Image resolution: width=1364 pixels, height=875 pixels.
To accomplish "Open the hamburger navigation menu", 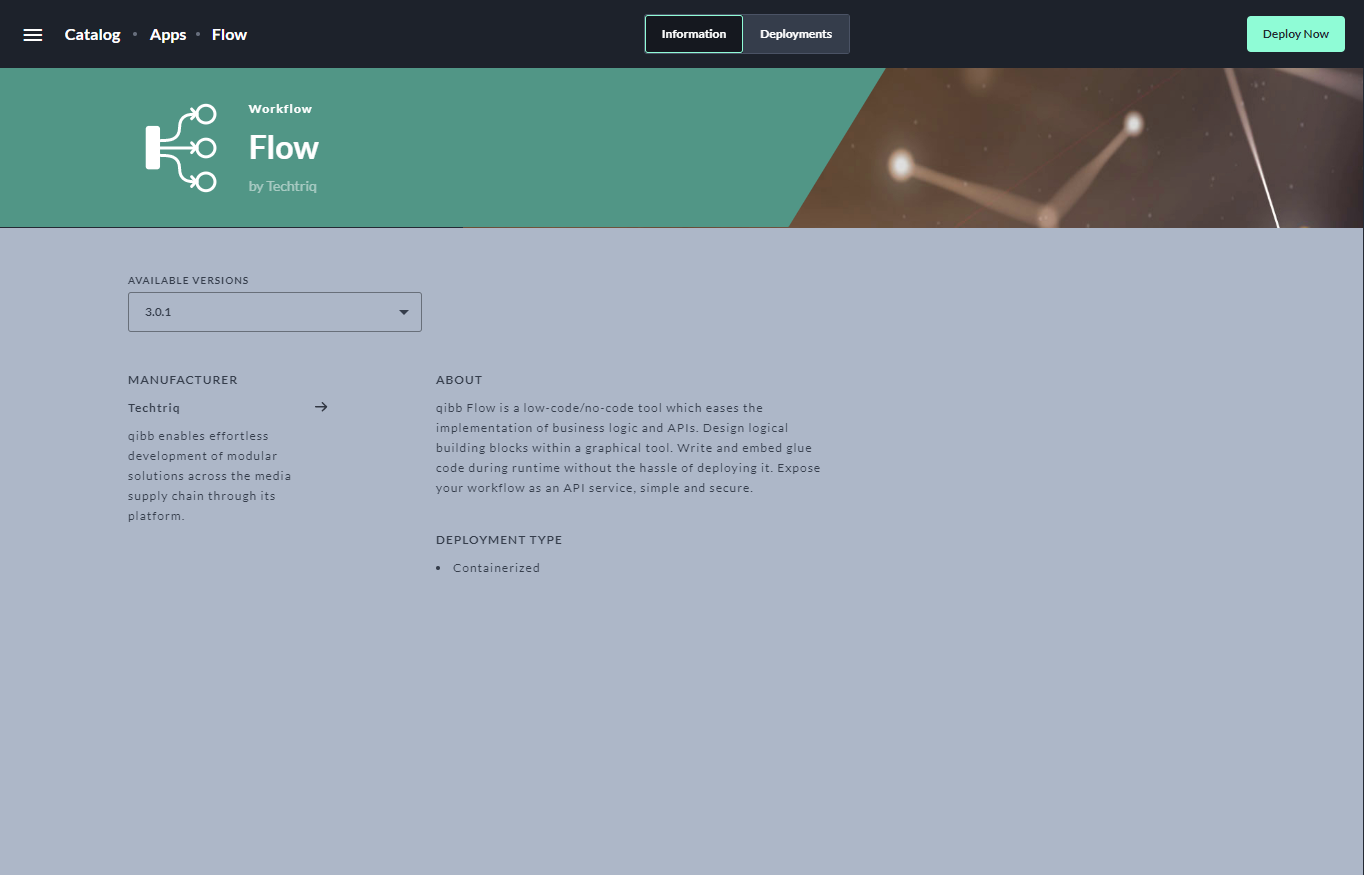I will pos(33,35).
